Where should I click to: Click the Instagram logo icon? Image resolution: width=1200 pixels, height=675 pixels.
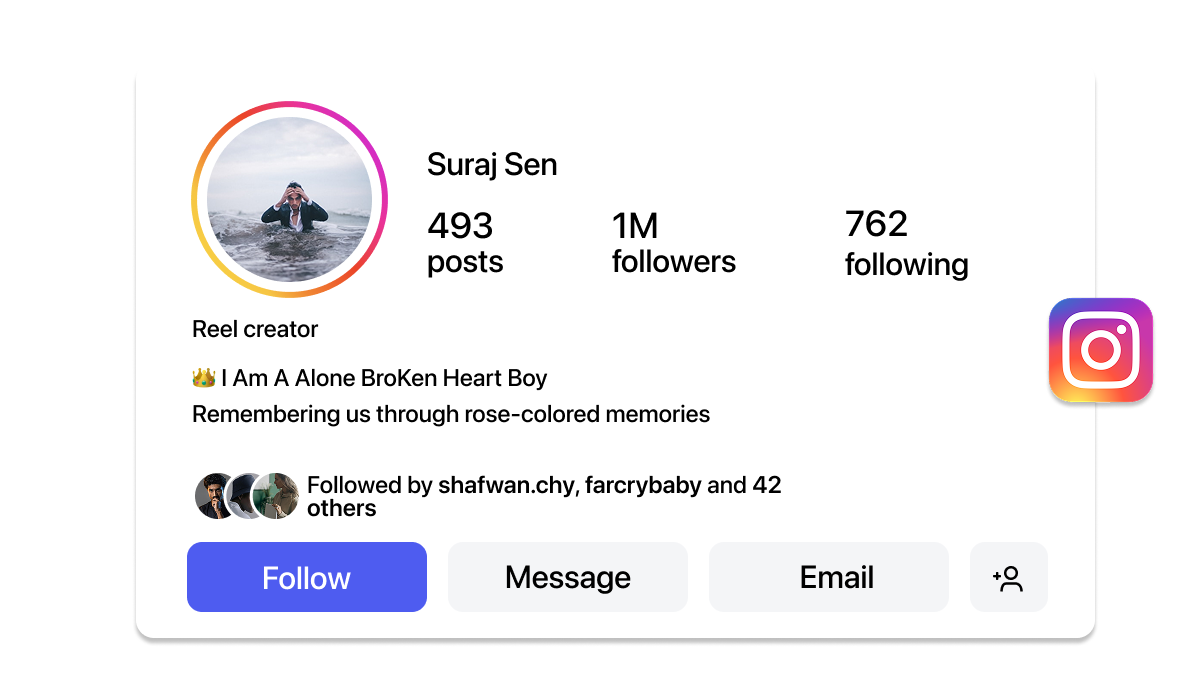coord(1100,350)
